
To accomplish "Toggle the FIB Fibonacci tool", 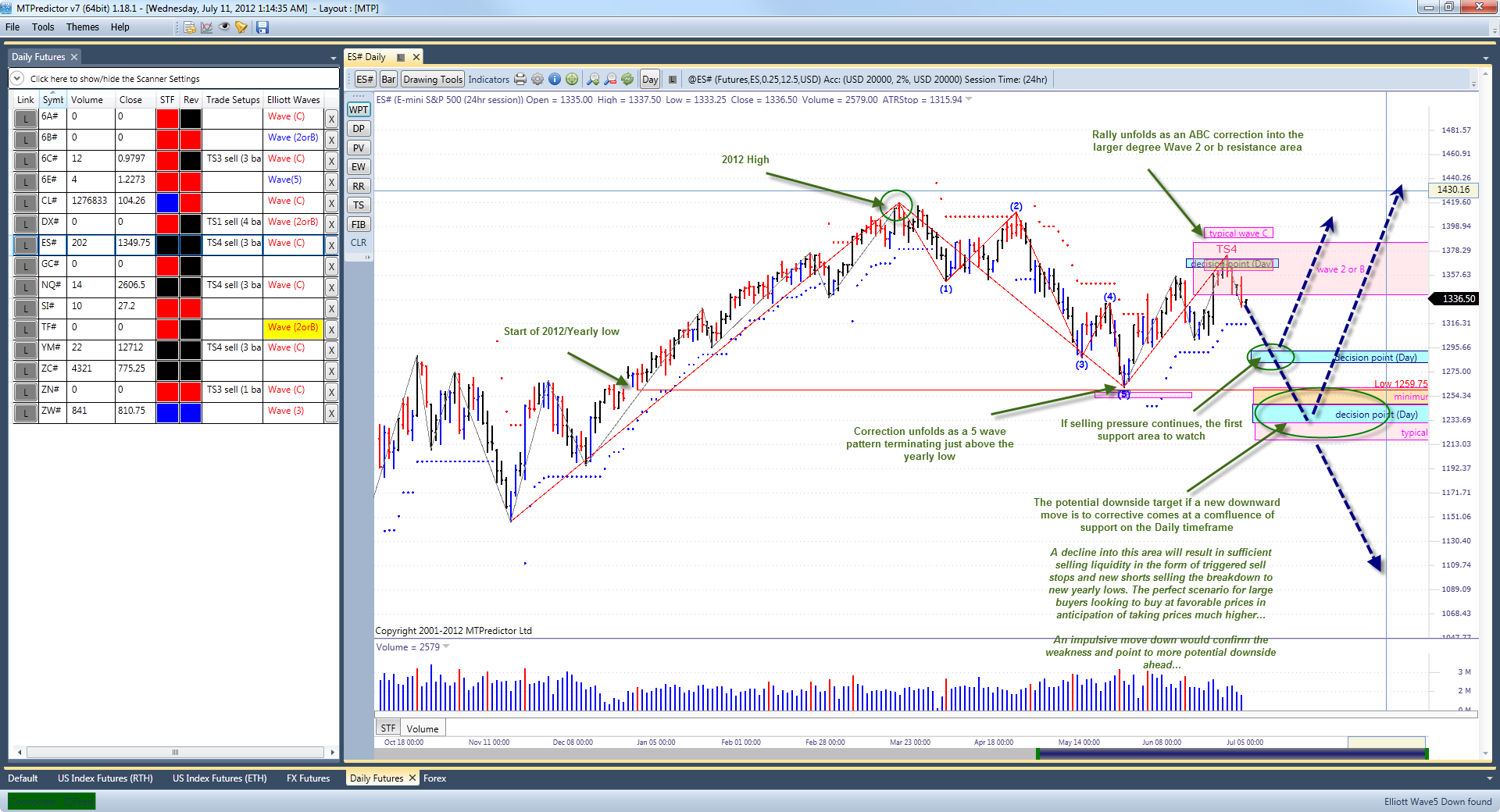I will (x=359, y=224).
